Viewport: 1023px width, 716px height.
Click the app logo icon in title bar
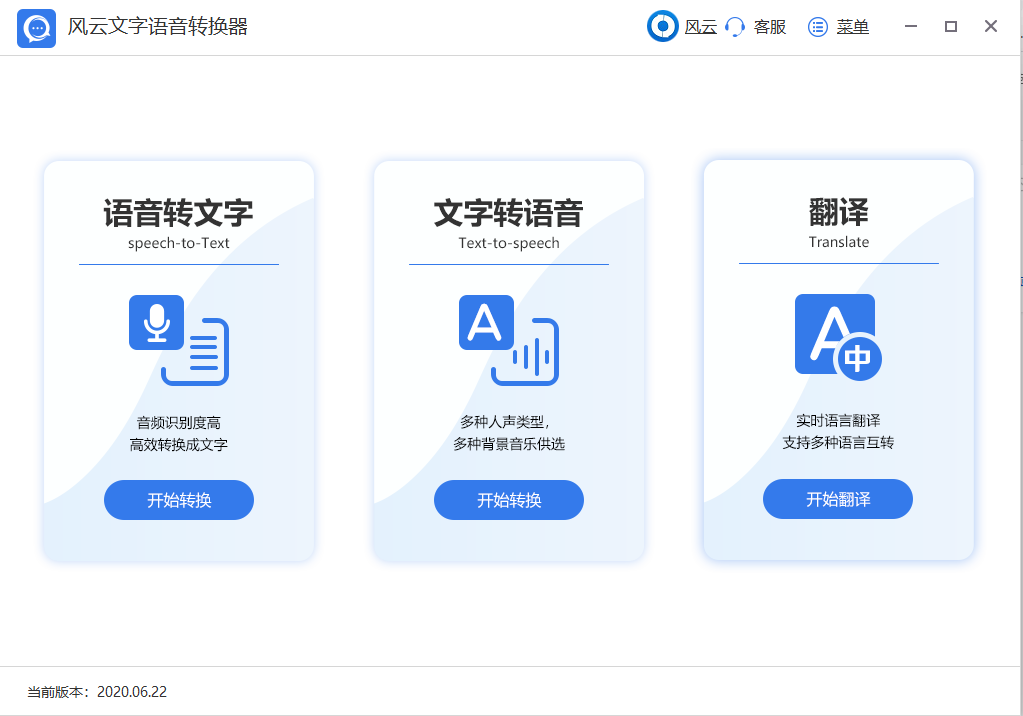[35, 28]
